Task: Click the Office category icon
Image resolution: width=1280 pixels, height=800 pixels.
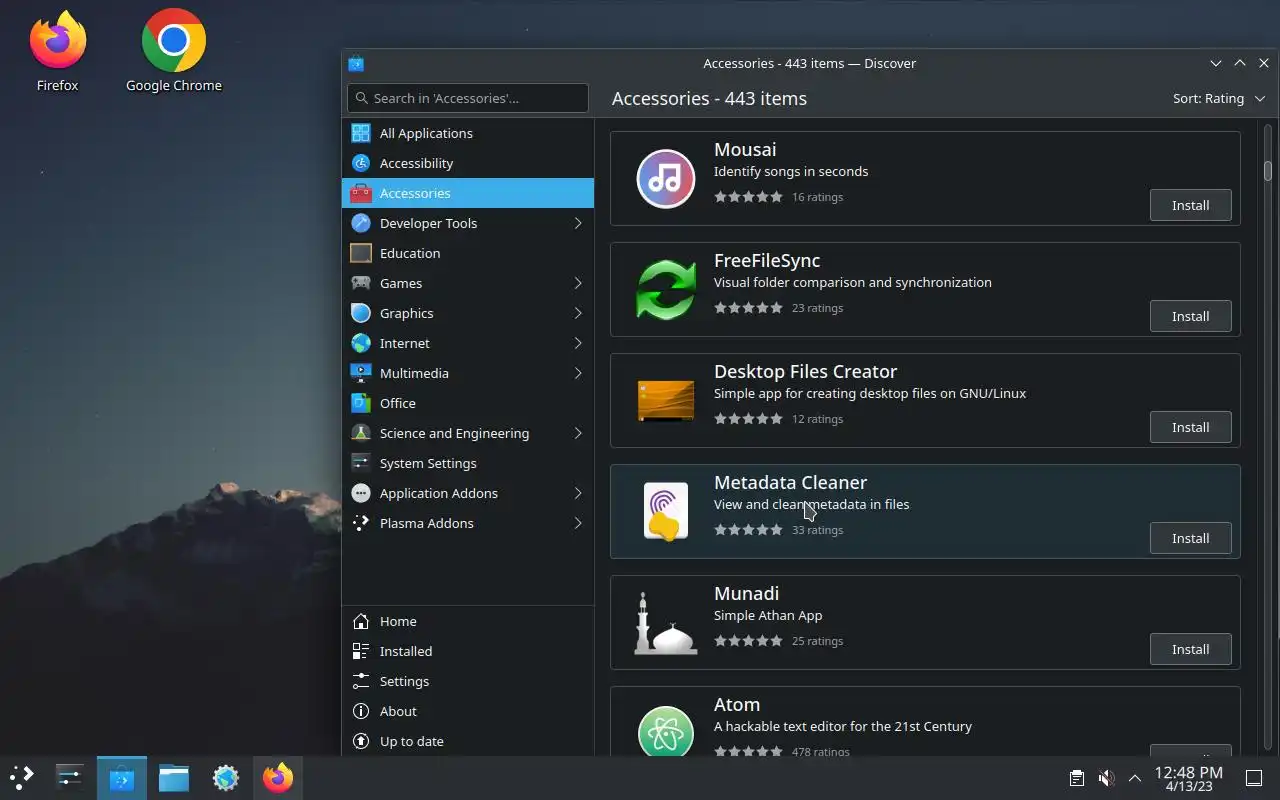Action: pyautogui.click(x=361, y=403)
